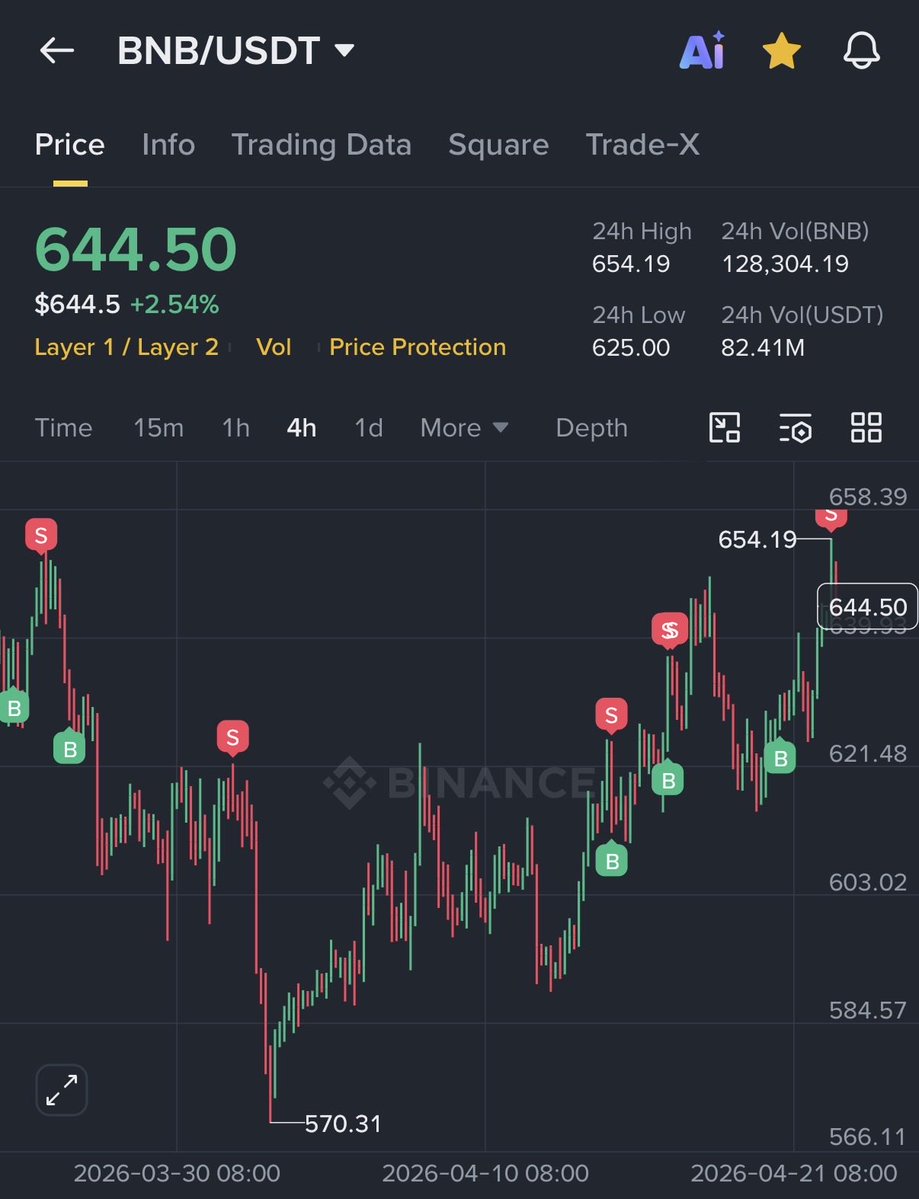Switch to the Info tab
919x1199 pixels.
[168, 145]
